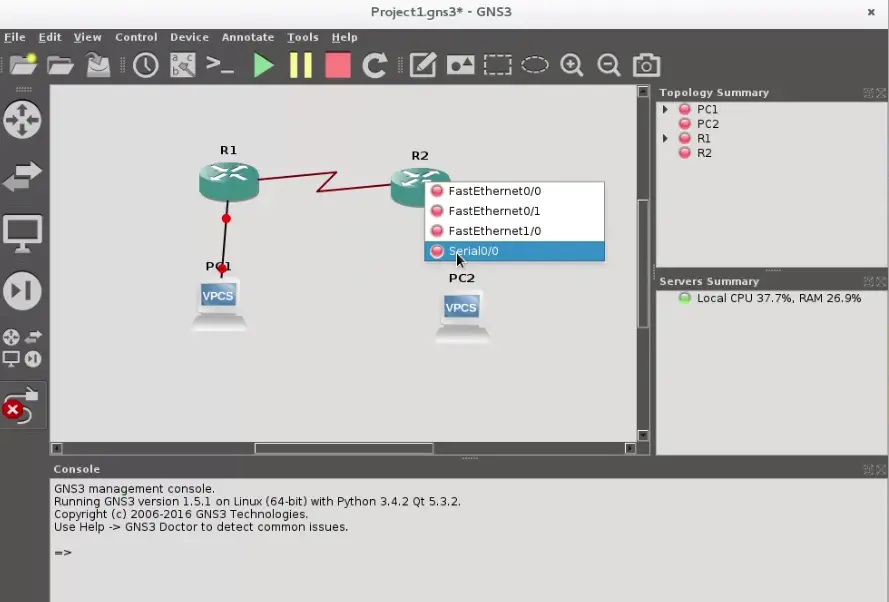Click the canvas horizontal scrollbar thumb
Viewport: 889px width, 602px height.
click(x=344, y=448)
